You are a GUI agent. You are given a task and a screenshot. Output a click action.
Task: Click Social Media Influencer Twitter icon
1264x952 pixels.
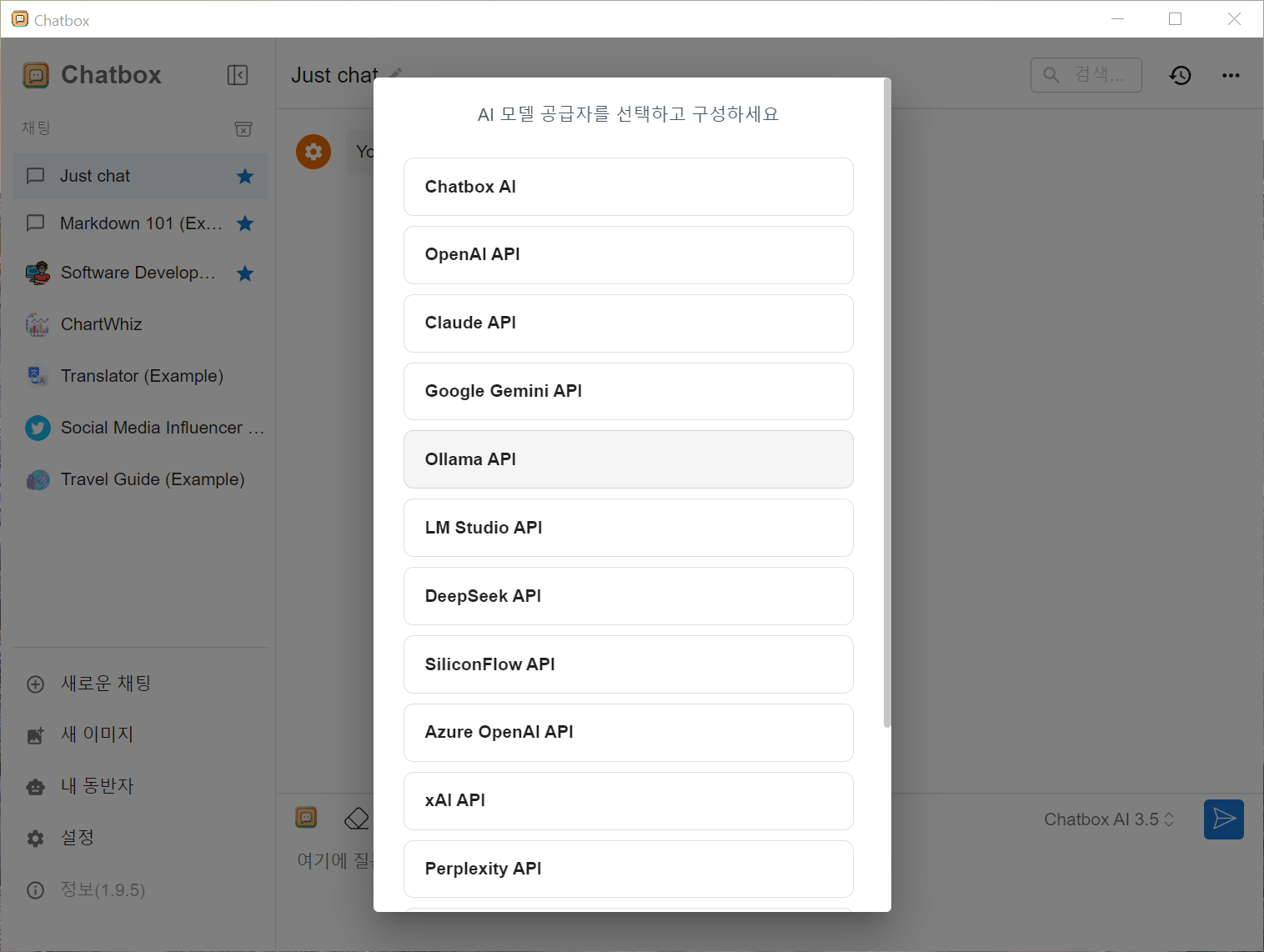tap(38, 428)
